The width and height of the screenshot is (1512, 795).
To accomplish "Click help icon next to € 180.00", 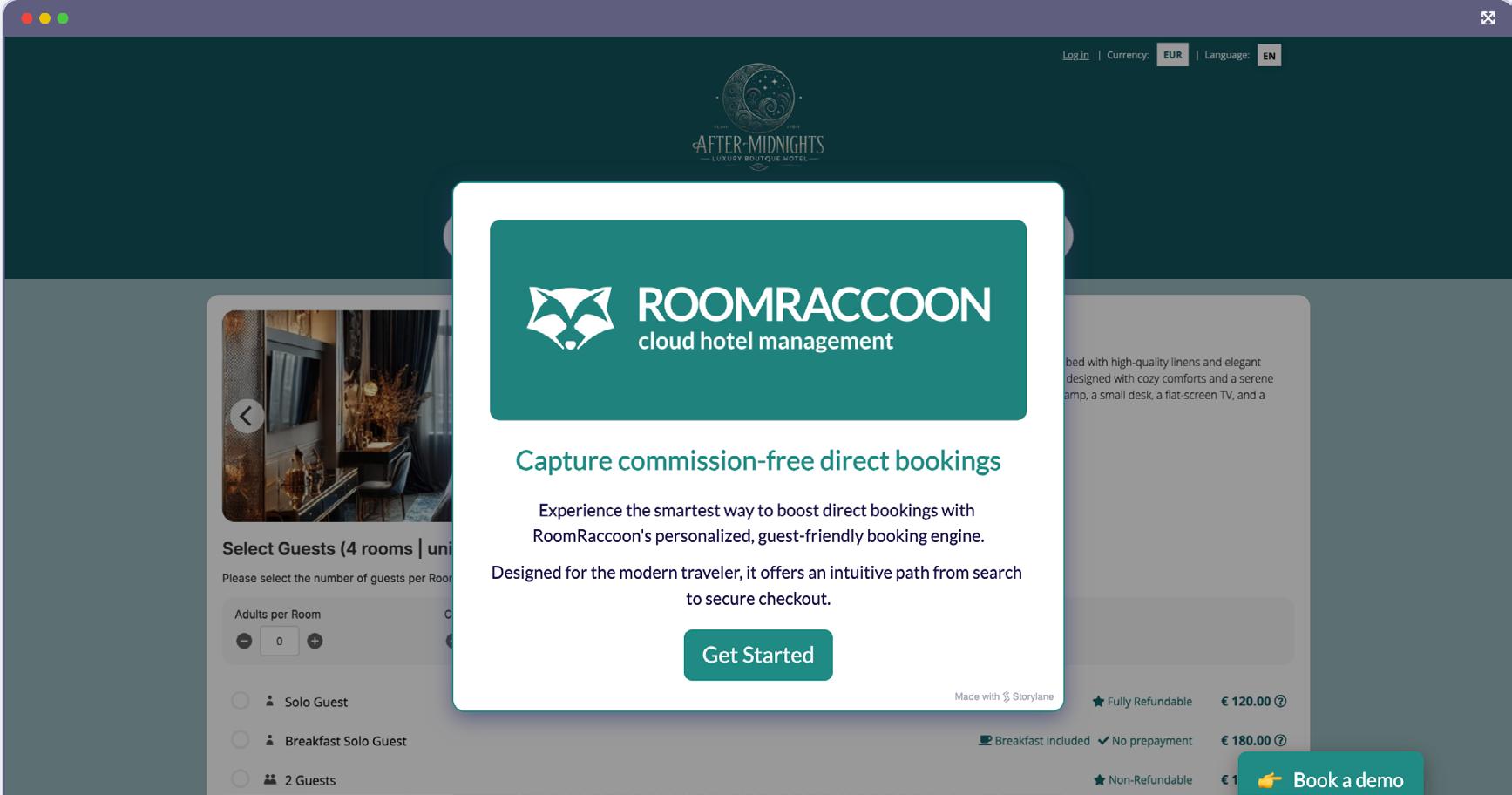I will (x=1280, y=740).
